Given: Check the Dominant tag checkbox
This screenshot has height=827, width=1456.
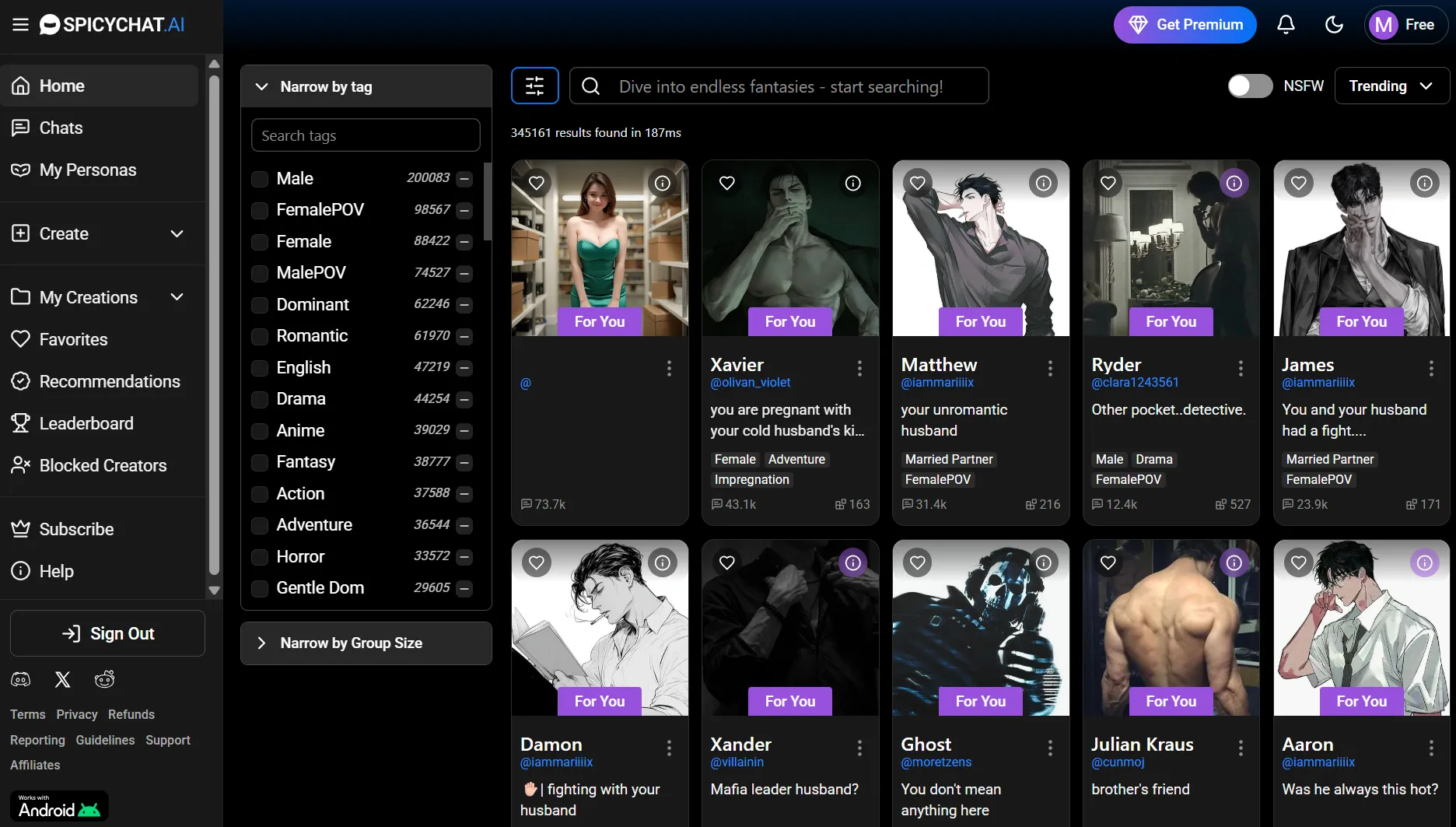Looking at the screenshot, I should point(260,305).
